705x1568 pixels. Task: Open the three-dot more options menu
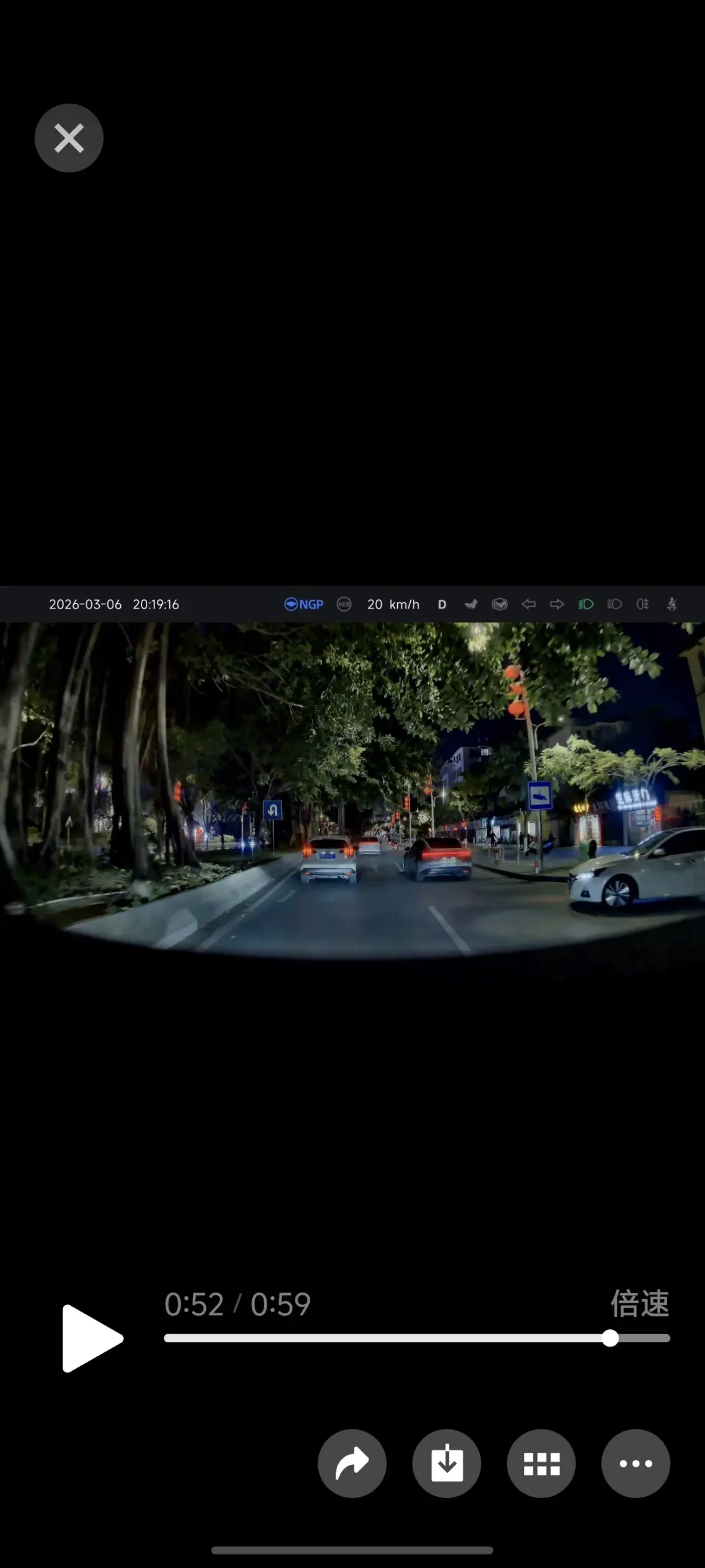coord(635,1463)
